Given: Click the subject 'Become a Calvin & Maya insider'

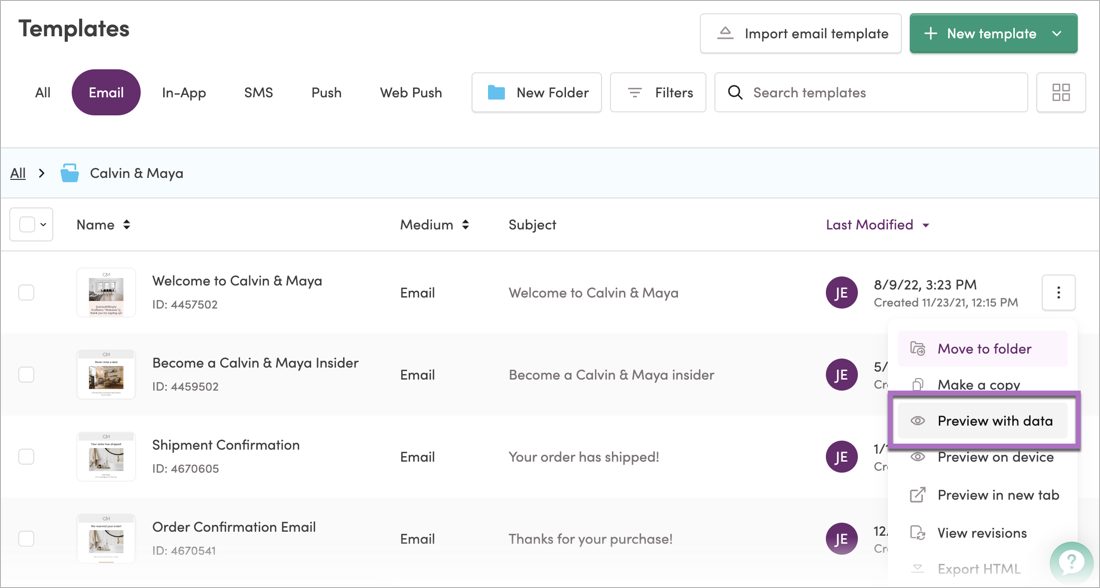Looking at the screenshot, I should pyautogui.click(x=612, y=375).
